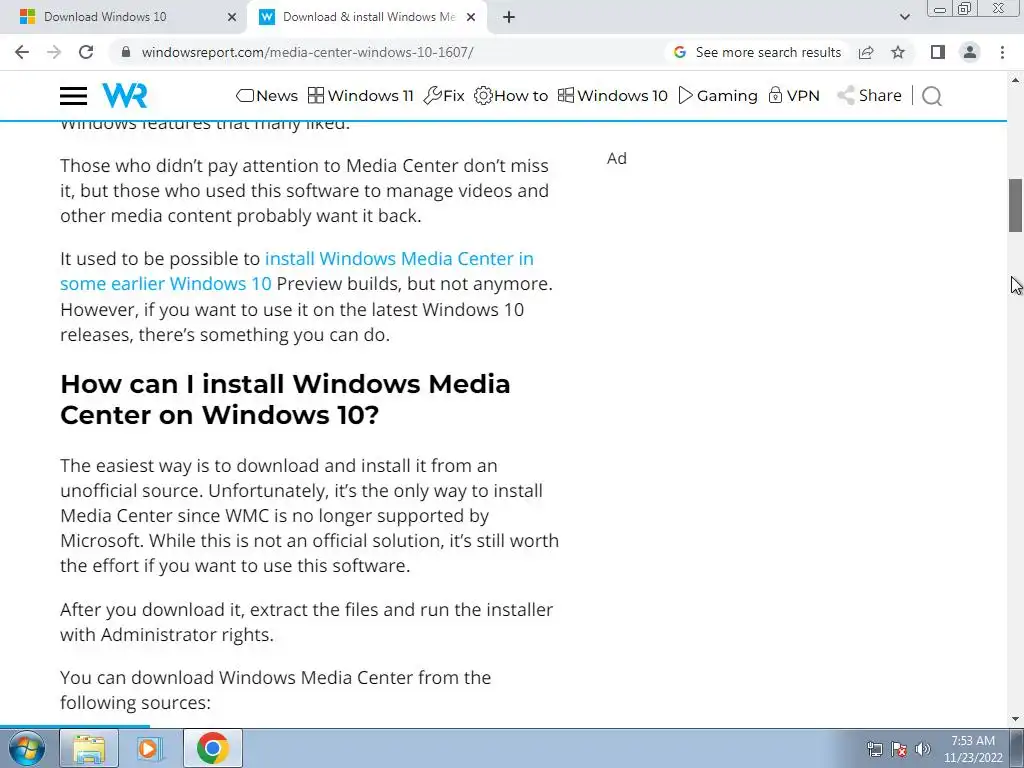Open the Gaming section
The width and height of the screenshot is (1024, 768).
pos(718,95)
